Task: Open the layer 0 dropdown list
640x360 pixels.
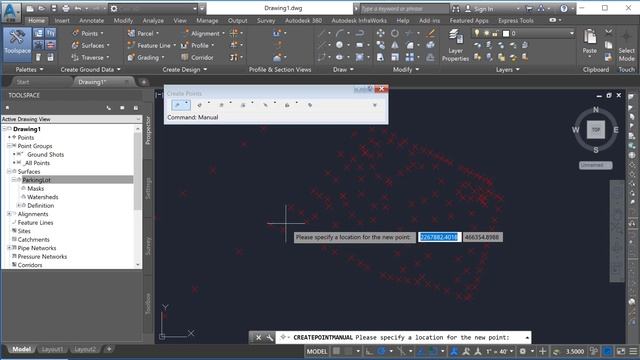Action: tap(571, 33)
